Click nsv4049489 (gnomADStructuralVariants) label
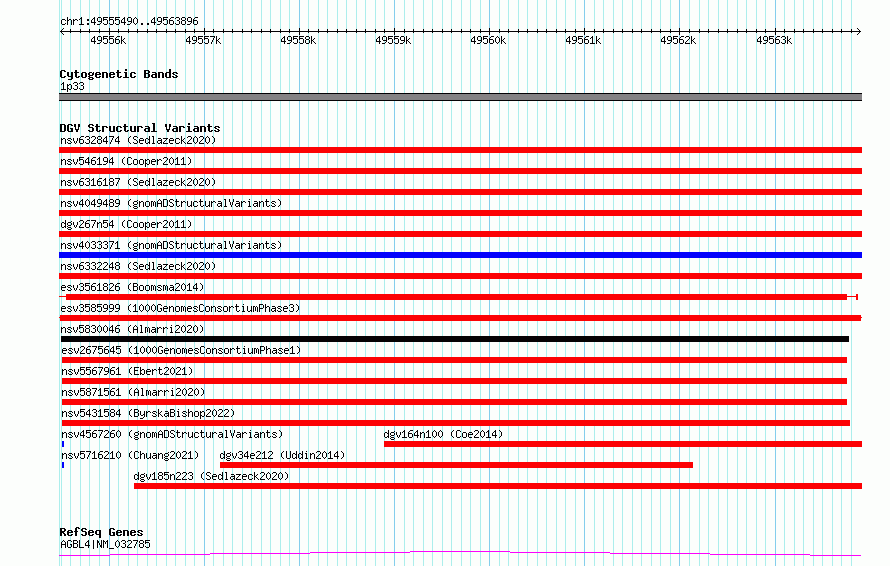 [x=171, y=203]
